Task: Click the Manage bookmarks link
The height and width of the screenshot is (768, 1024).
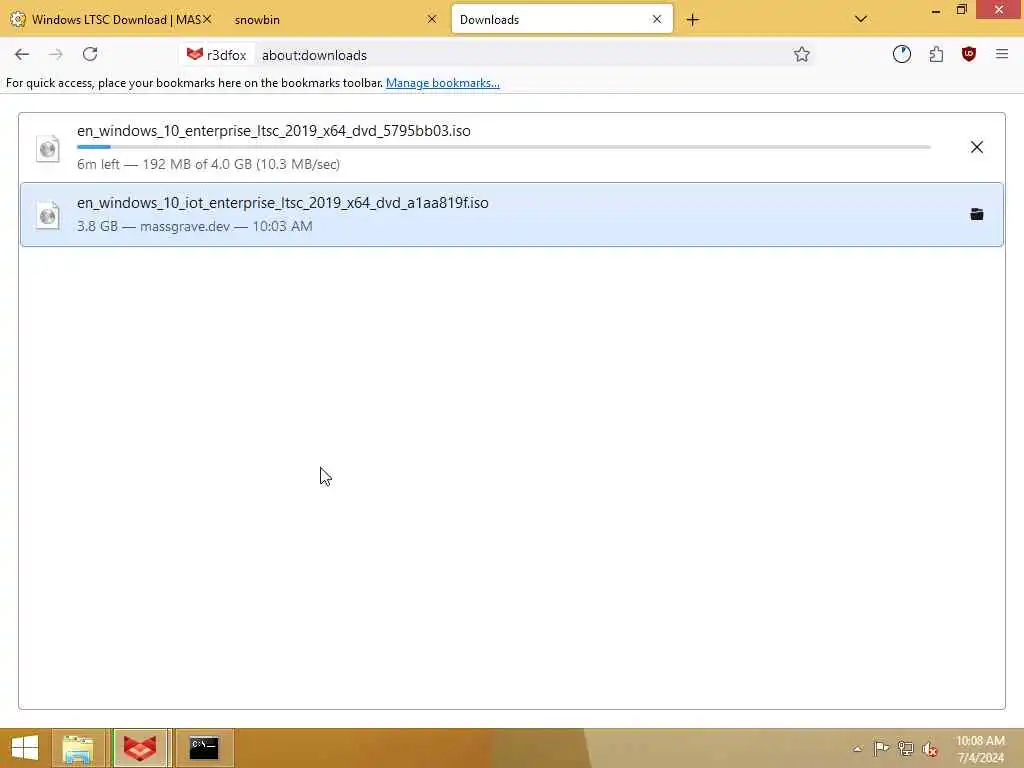Action: [443, 83]
